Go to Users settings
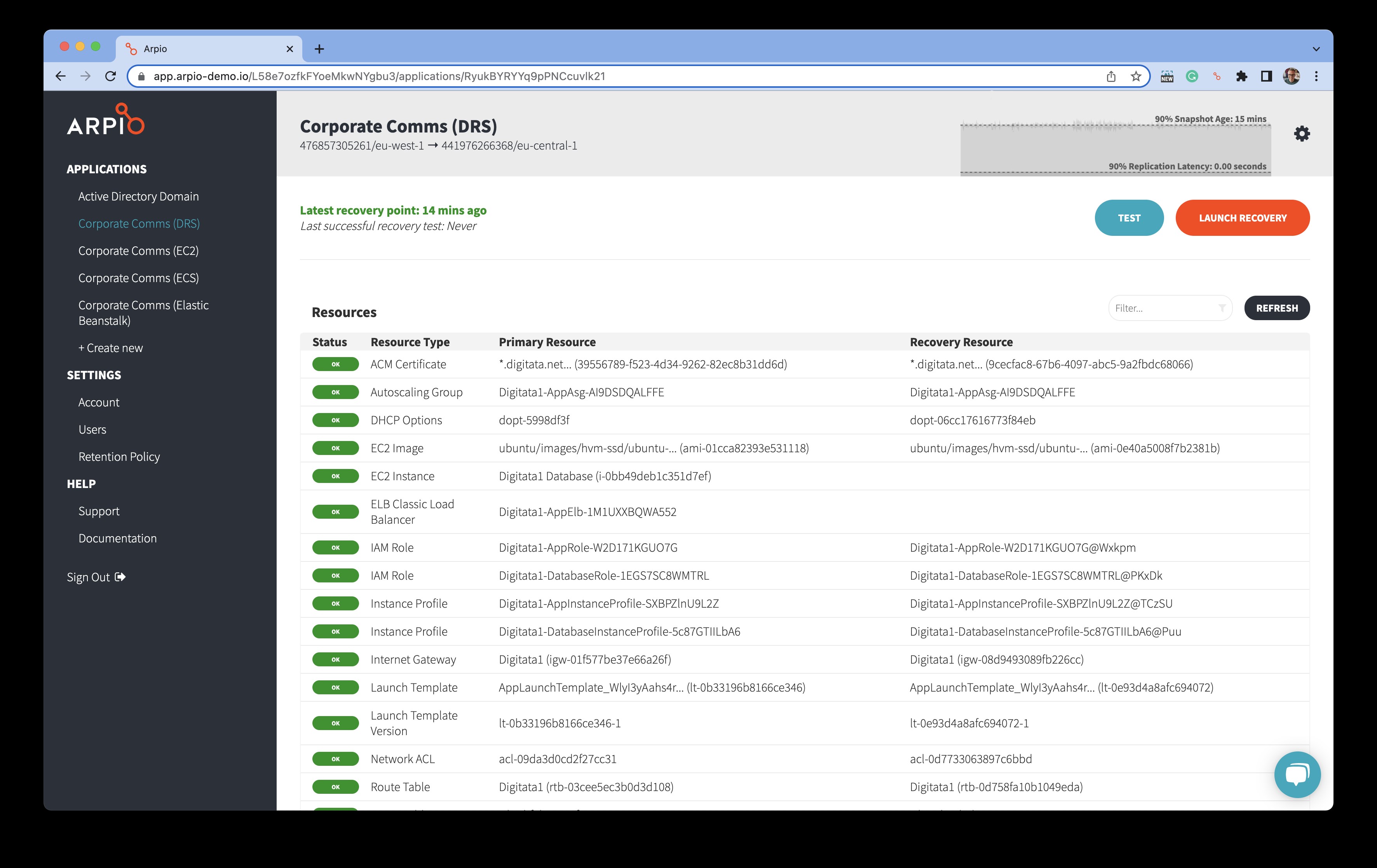Viewport: 1377px width, 868px height. 92,429
